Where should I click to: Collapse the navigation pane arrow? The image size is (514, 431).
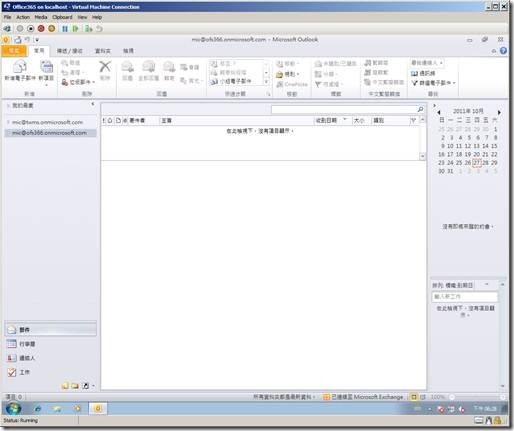pos(93,104)
